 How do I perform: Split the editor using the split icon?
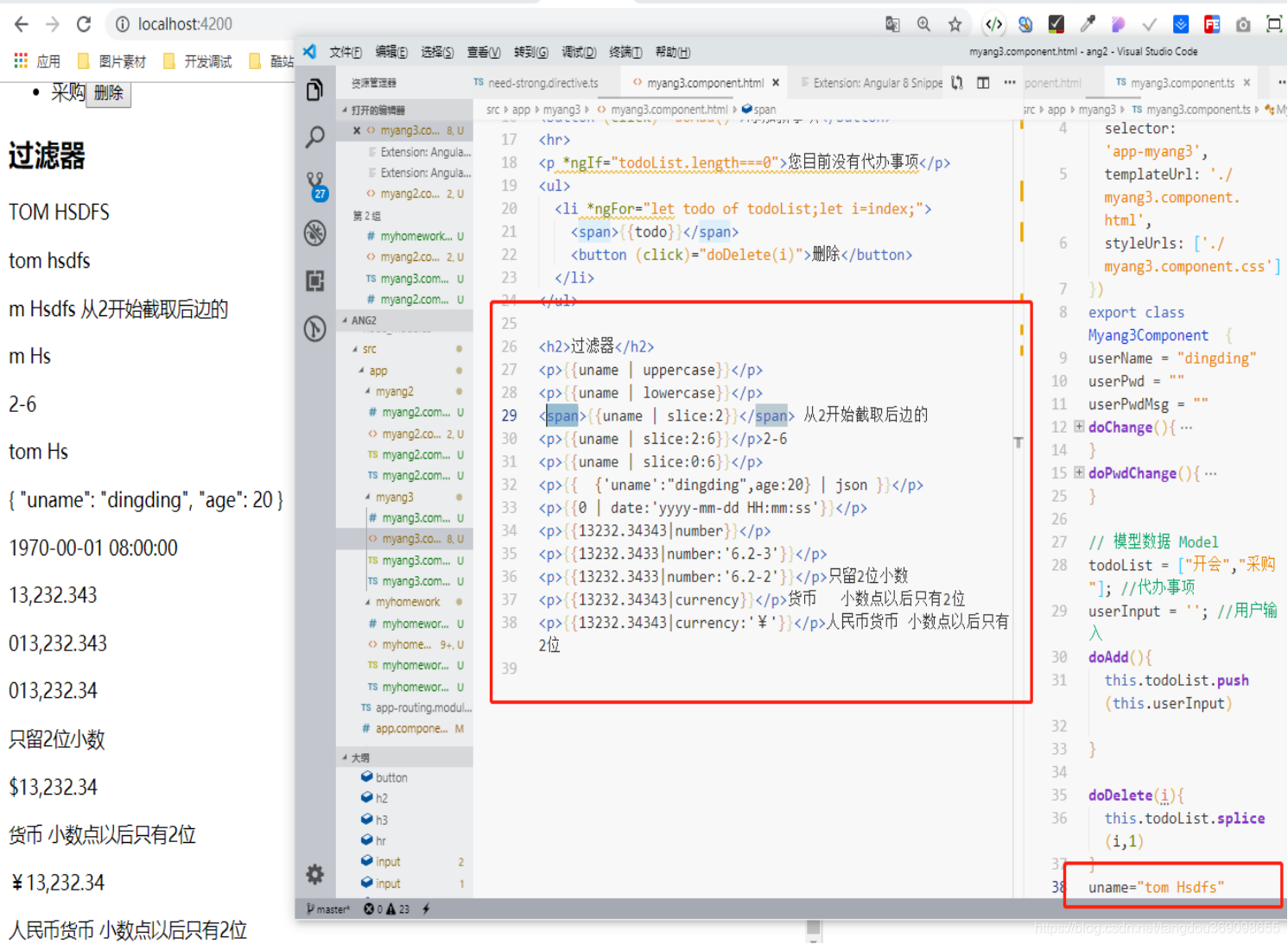click(x=983, y=83)
